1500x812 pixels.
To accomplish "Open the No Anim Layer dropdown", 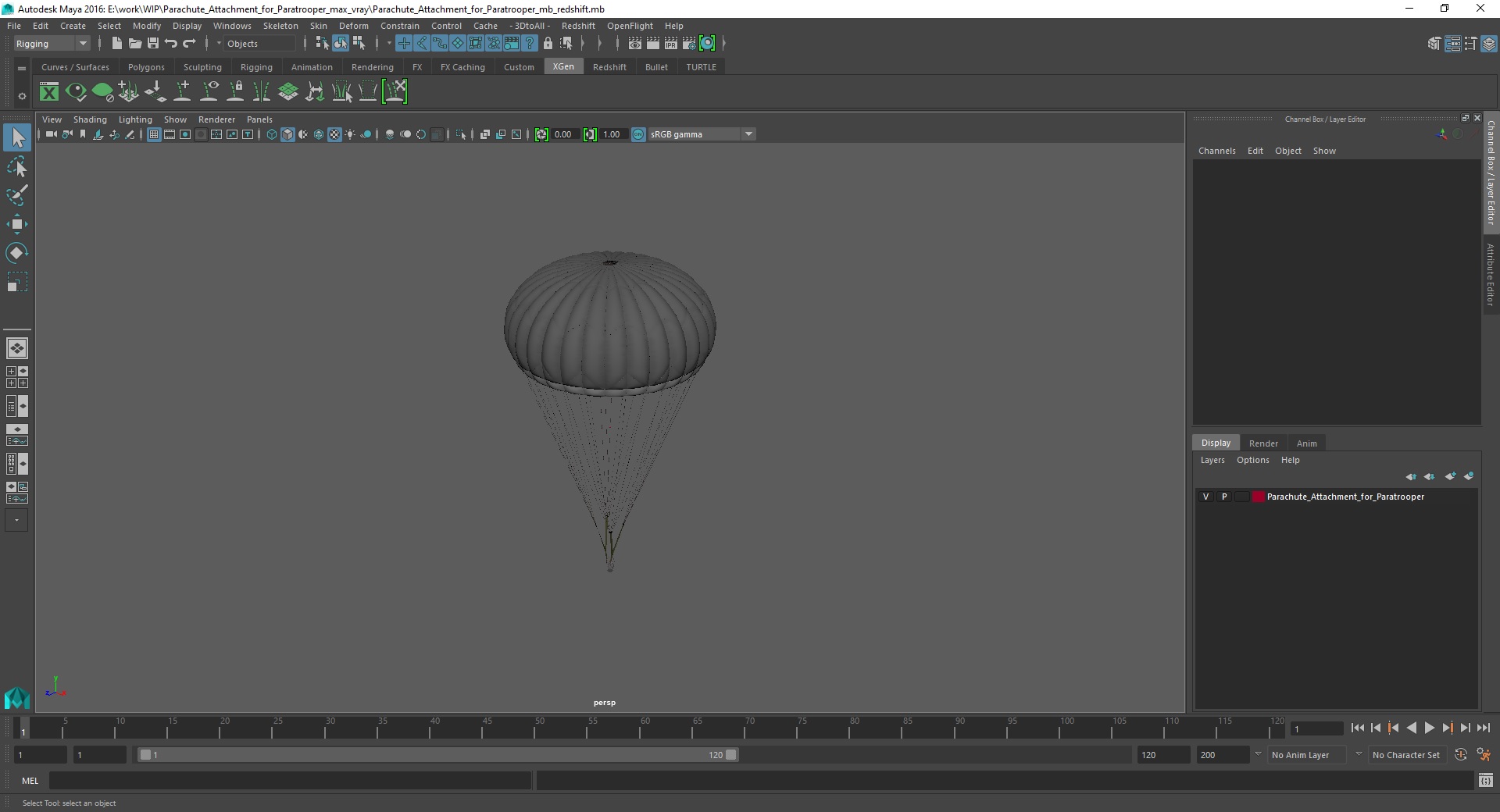I will (x=1308, y=755).
